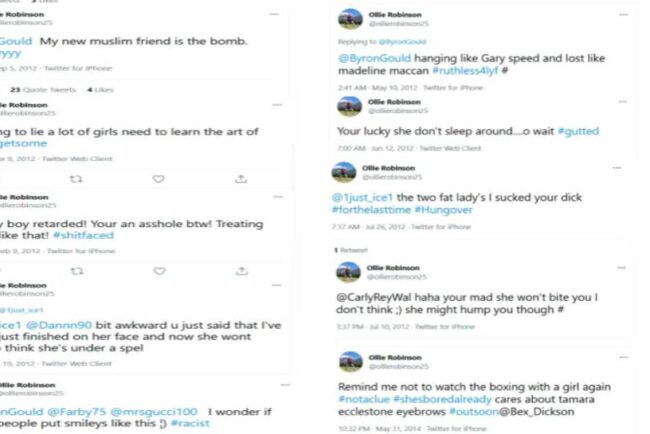
Task: Open the #ruthless4lyf hashtag
Action: [x=465, y=71]
